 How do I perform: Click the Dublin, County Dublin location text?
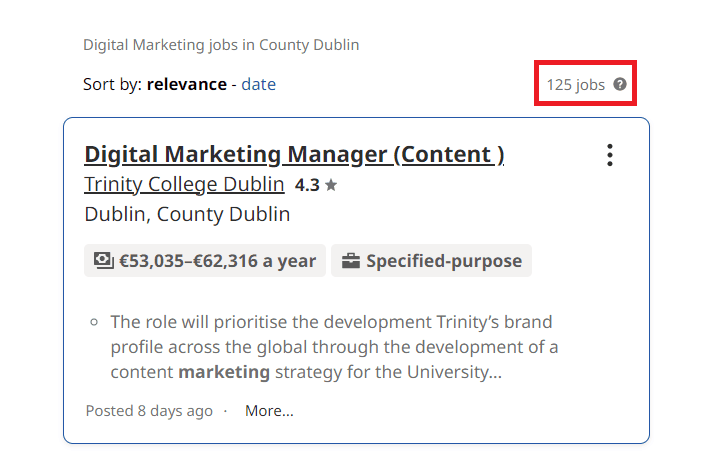(x=187, y=214)
